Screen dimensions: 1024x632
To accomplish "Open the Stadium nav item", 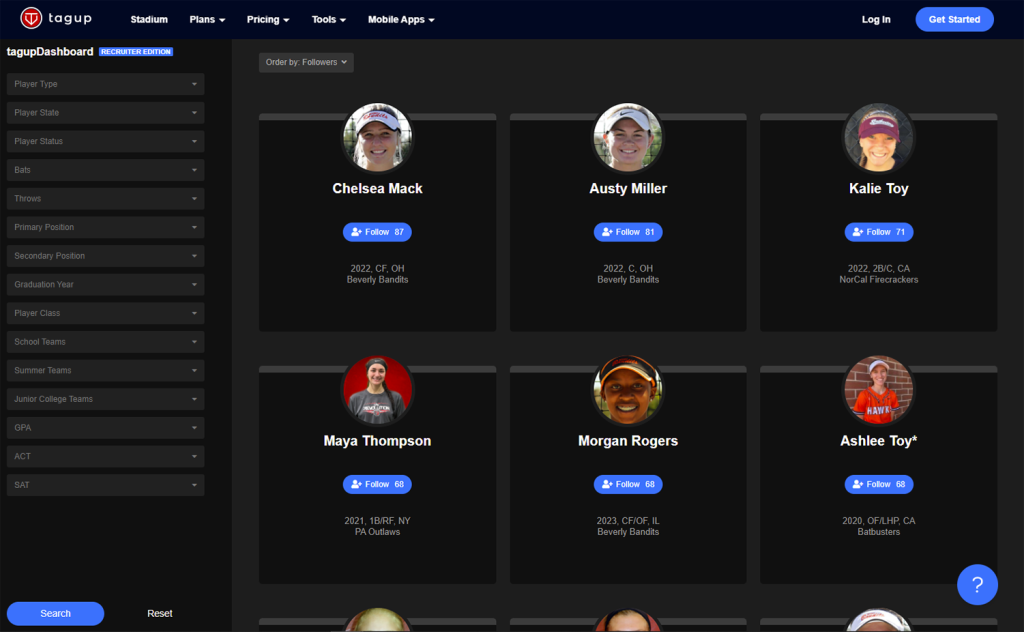I will pyautogui.click(x=149, y=20).
